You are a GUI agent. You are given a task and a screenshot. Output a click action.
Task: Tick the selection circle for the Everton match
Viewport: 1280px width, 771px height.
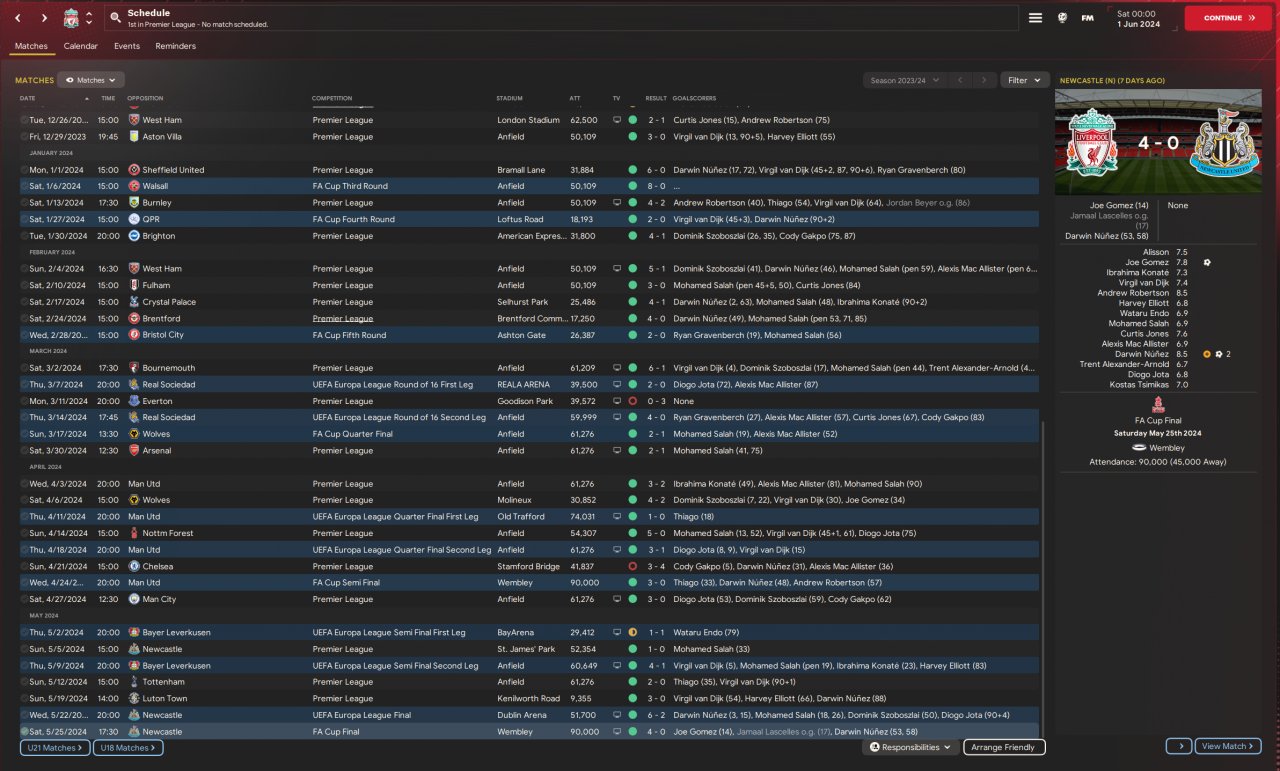(x=24, y=401)
